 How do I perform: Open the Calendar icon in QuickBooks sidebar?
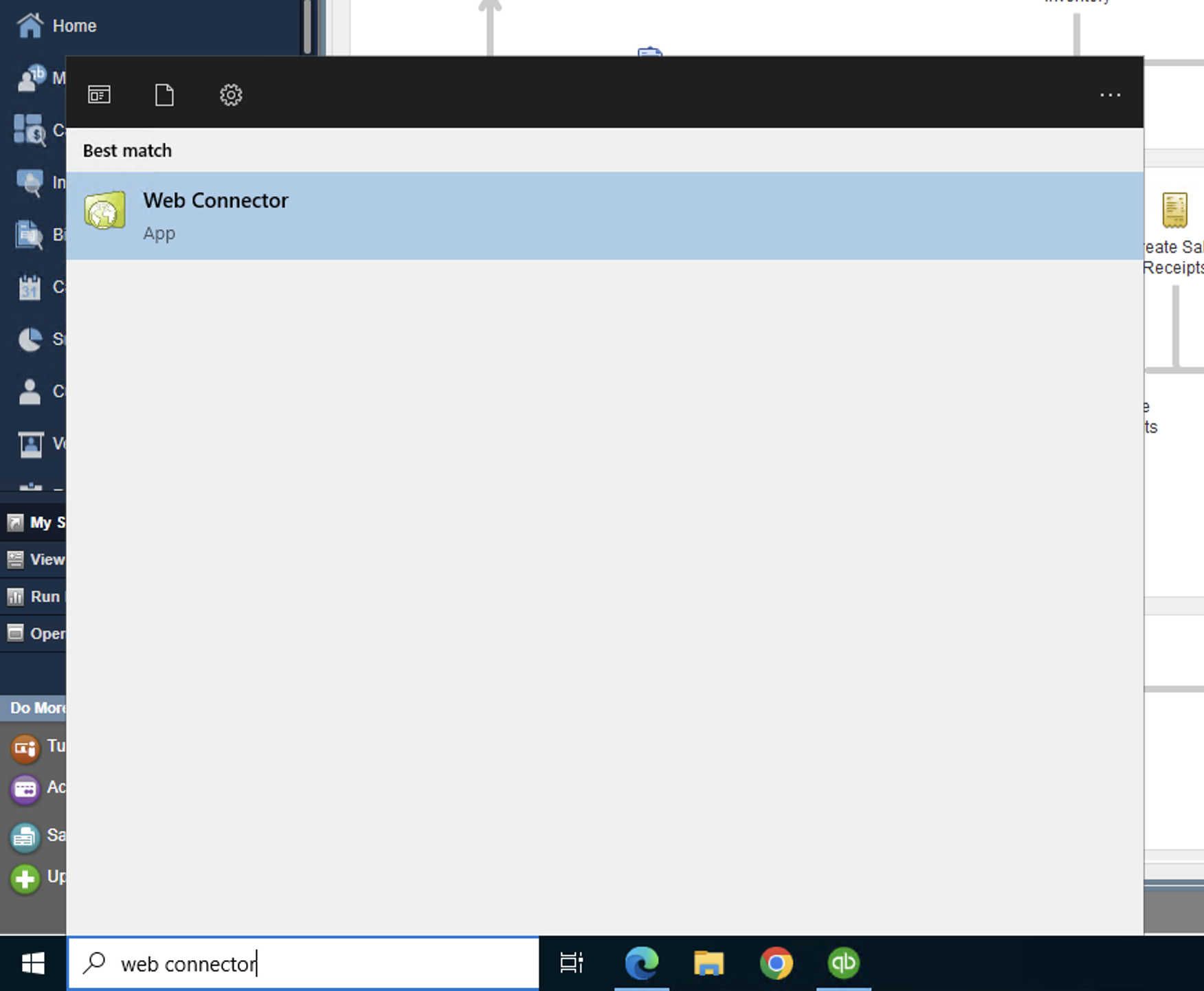point(30,287)
